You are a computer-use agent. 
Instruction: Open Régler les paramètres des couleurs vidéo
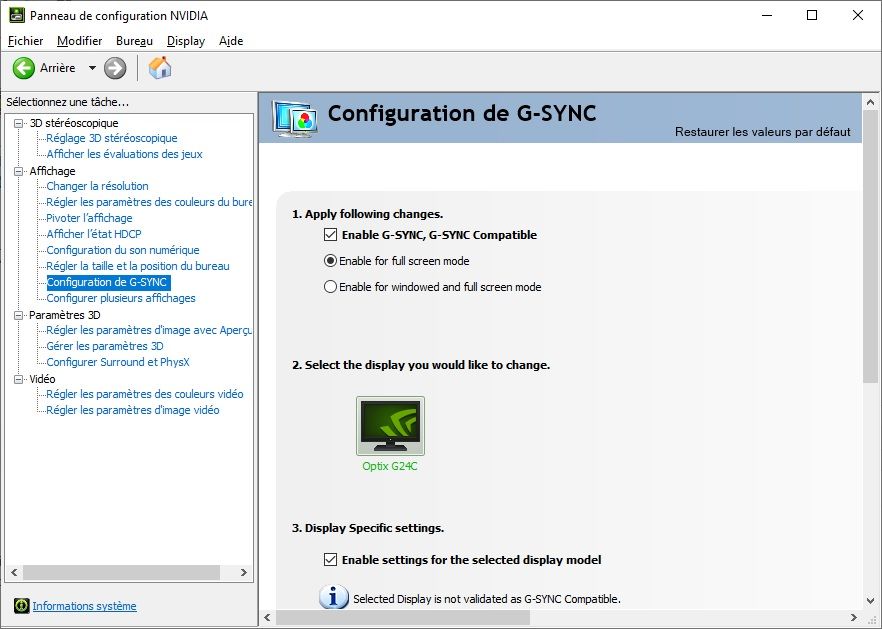coord(145,394)
